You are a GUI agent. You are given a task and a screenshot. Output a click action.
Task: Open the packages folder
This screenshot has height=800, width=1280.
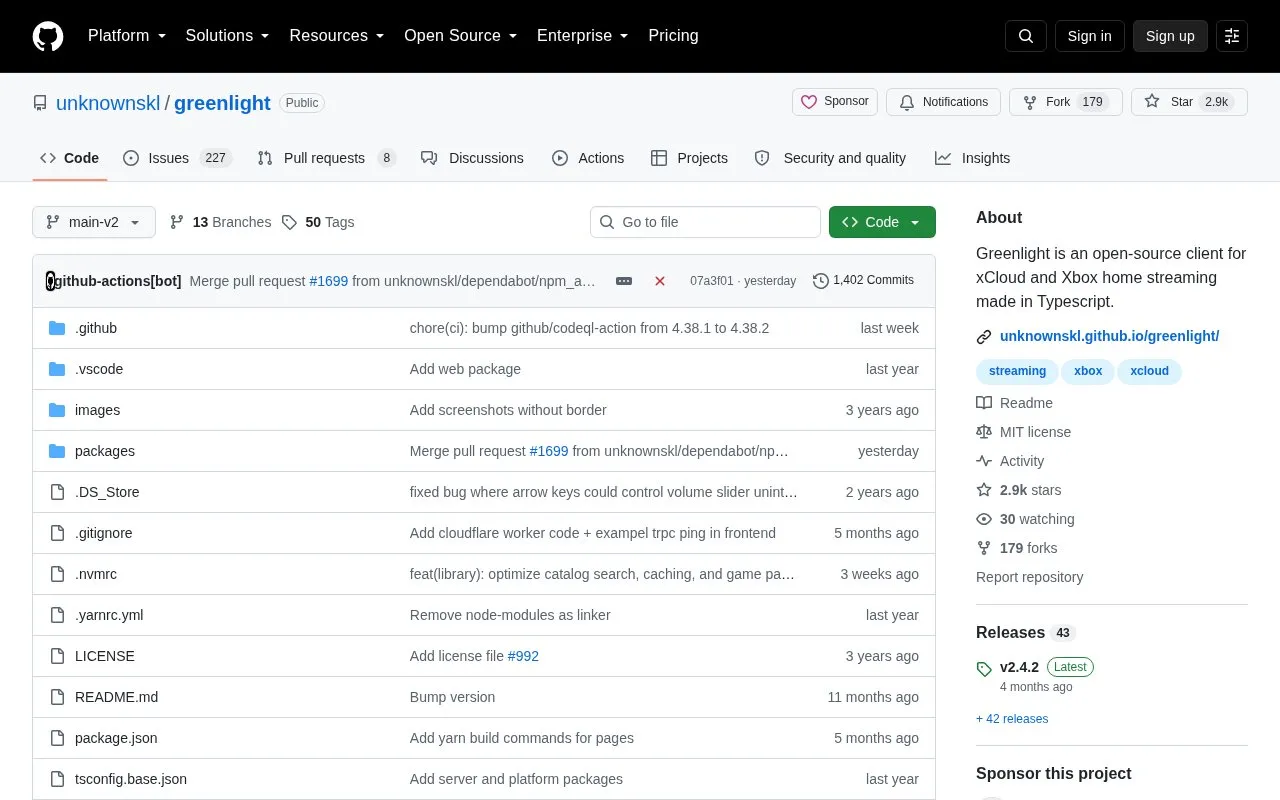click(x=105, y=451)
